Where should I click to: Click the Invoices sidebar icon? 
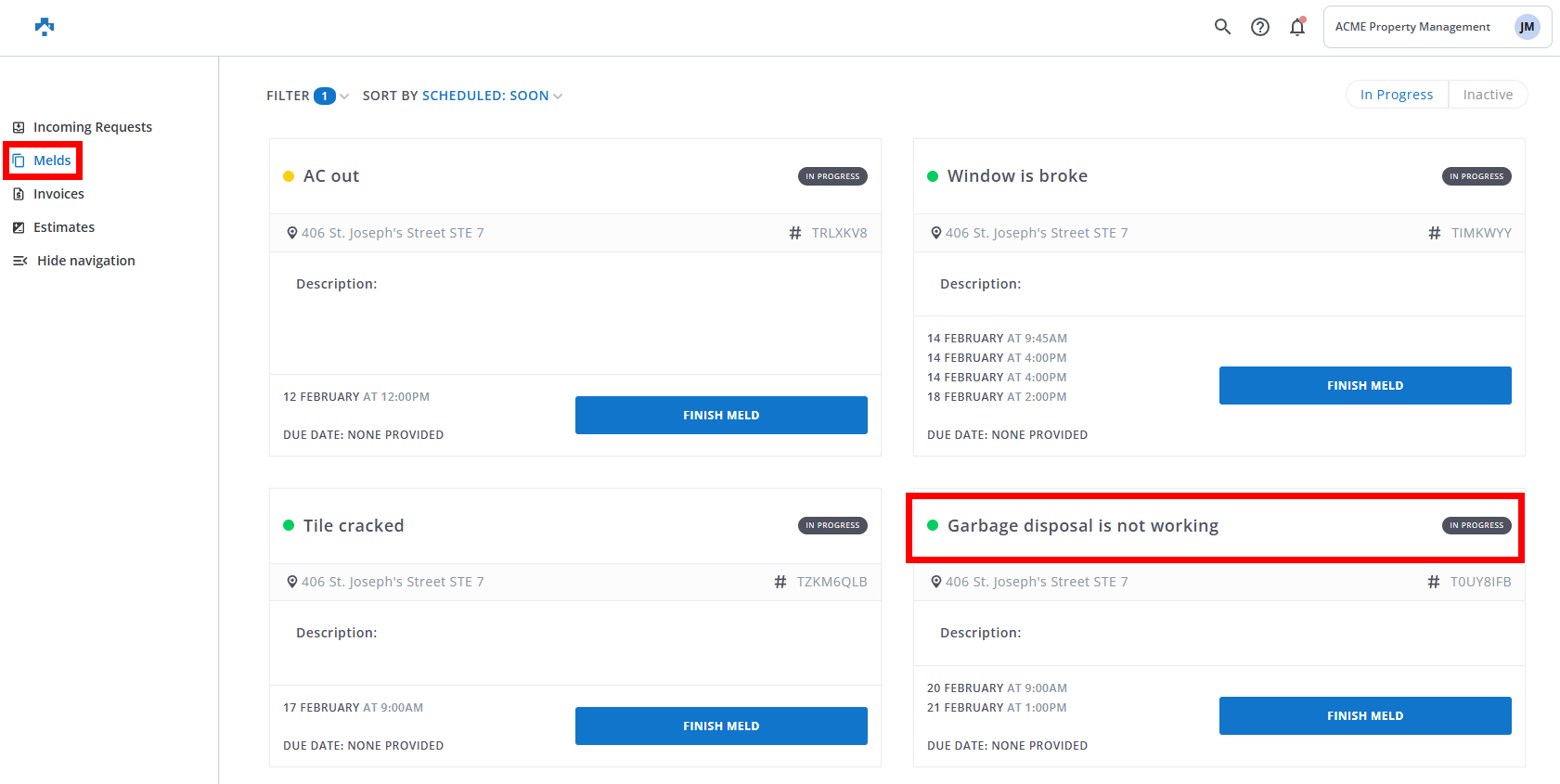click(19, 194)
